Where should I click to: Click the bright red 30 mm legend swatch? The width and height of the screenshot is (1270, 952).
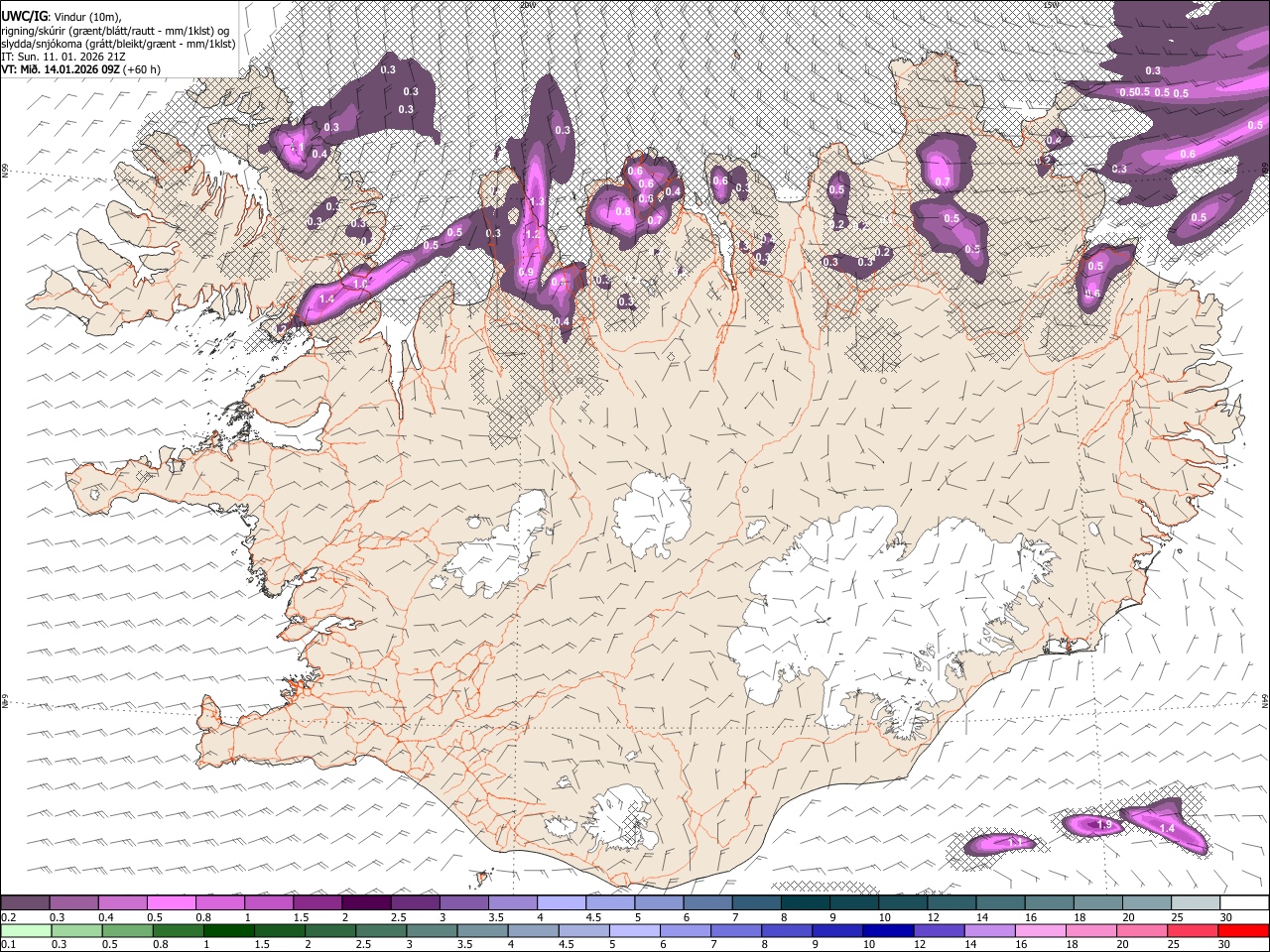1243,930
